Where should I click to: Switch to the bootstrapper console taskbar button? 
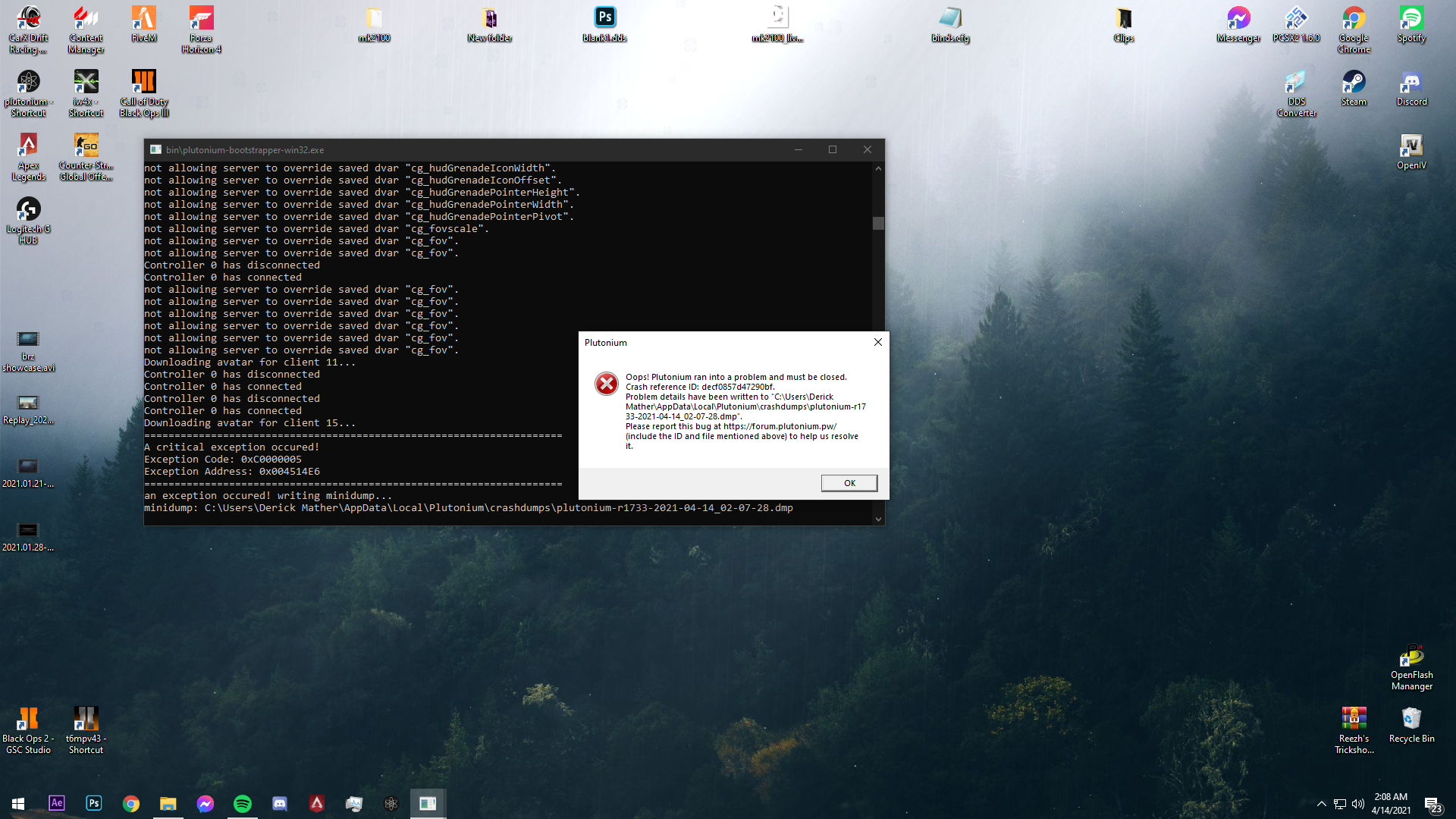[x=428, y=803]
